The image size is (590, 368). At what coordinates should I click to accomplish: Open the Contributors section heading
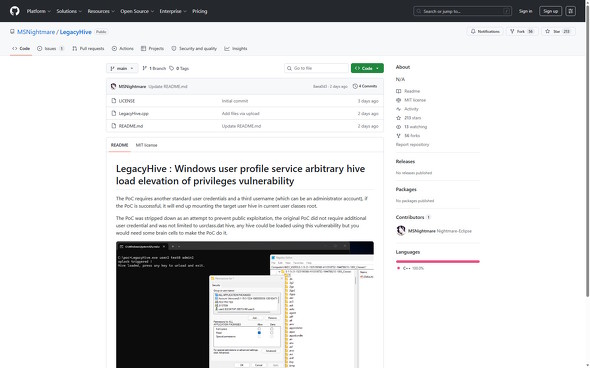coord(413,217)
